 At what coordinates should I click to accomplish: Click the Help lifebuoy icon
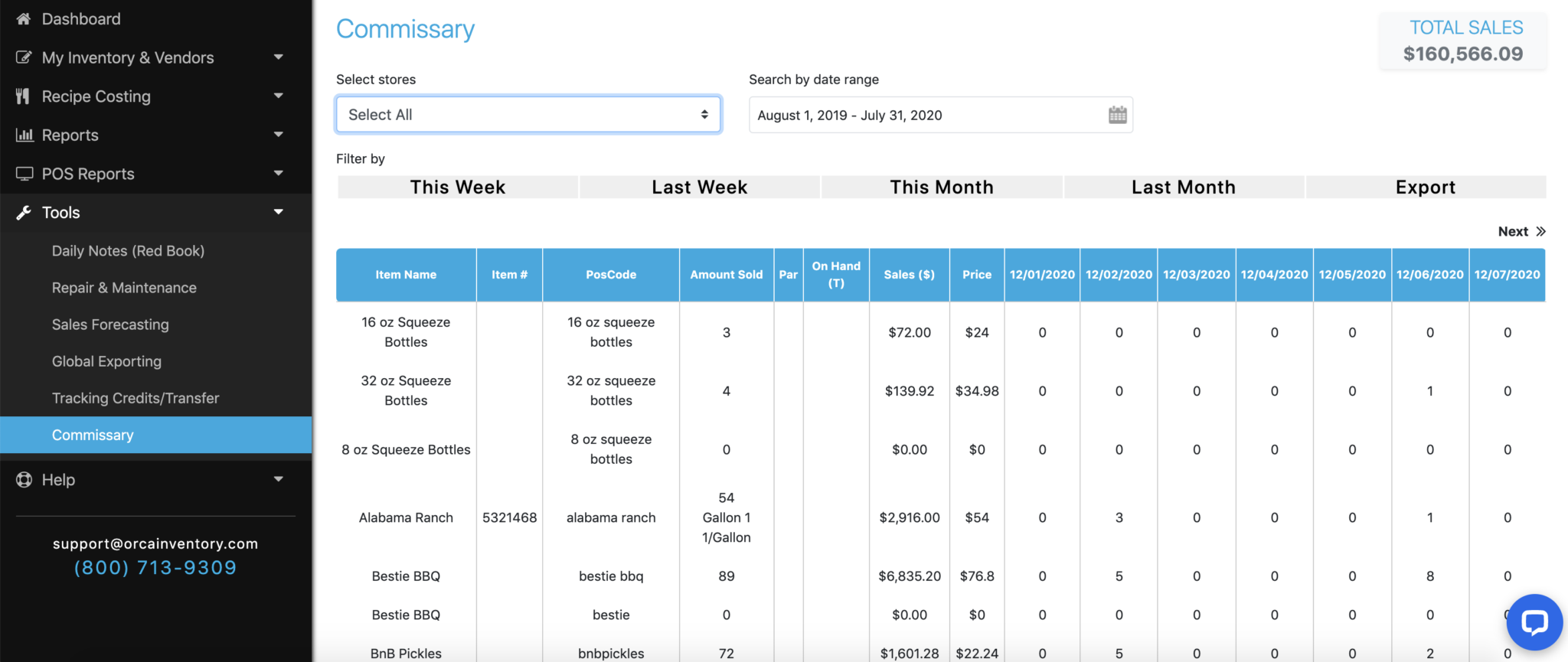(24, 480)
